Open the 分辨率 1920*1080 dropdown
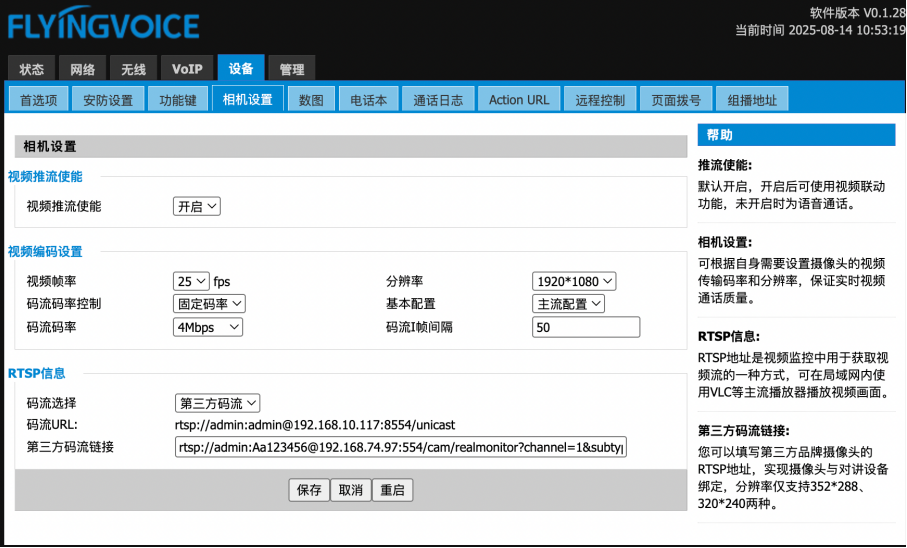This screenshot has width=907, height=548. [x=573, y=281]
